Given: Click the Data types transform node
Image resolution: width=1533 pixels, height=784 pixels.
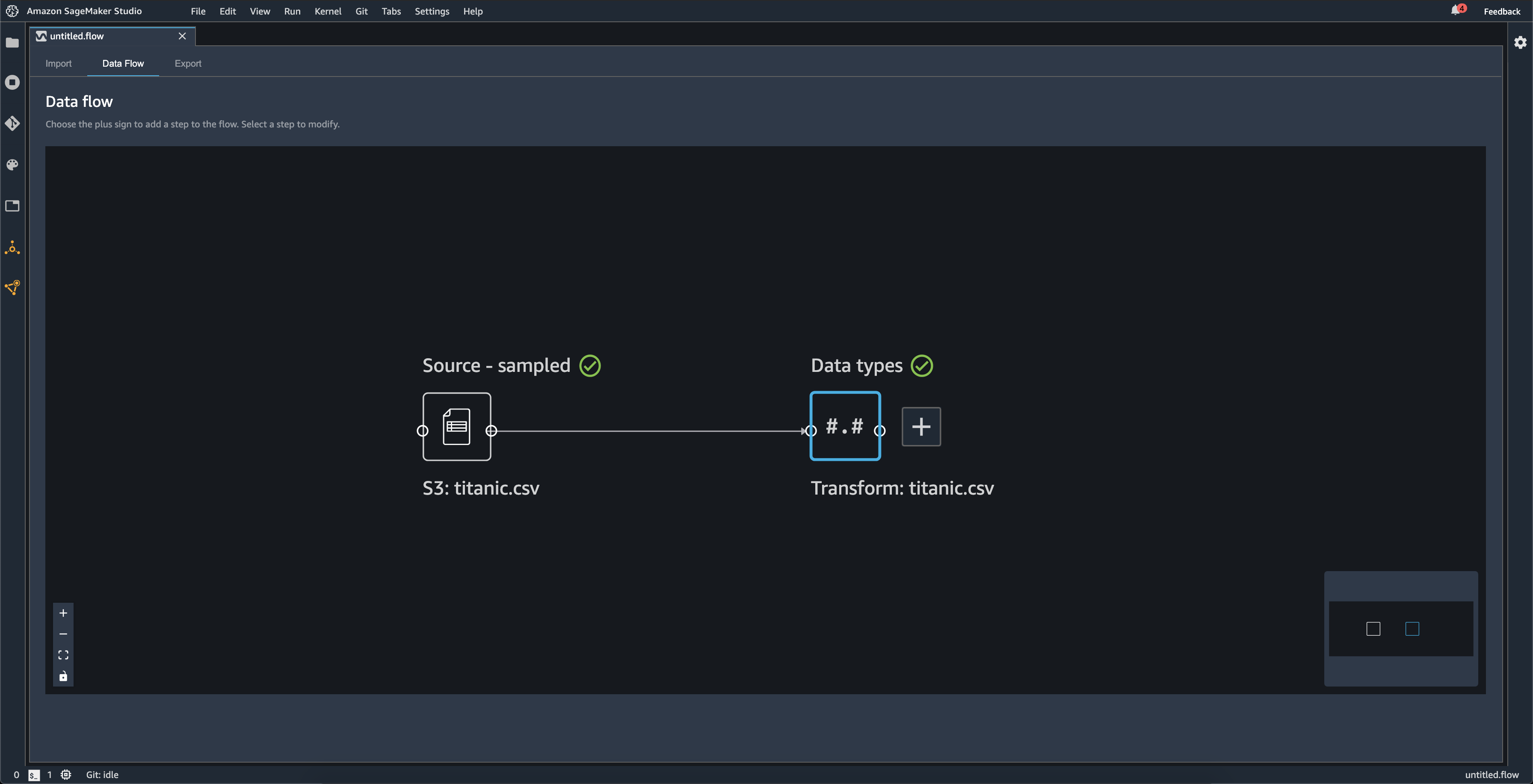Looking at the screenshot, I should pos(844,426).
